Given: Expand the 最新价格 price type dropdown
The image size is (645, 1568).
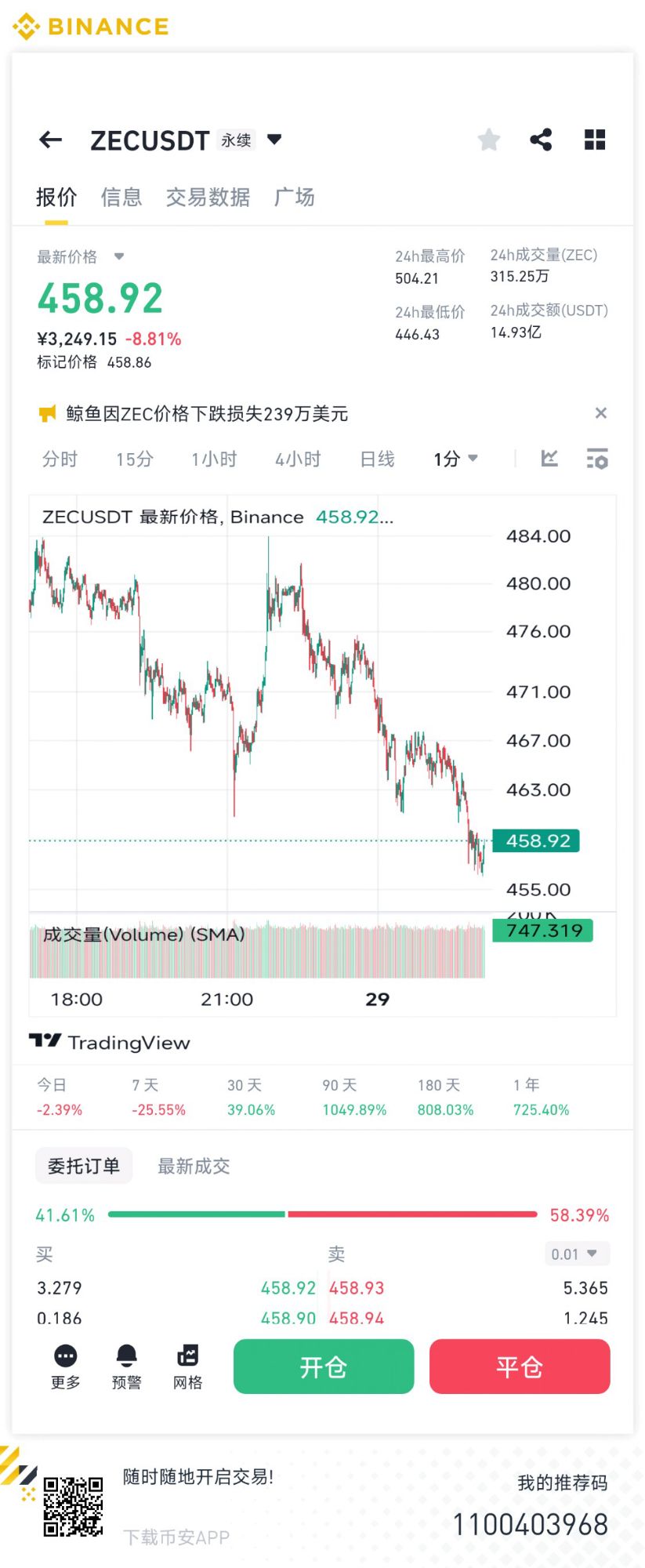Looking at the screenshot, I should [119, 256].
